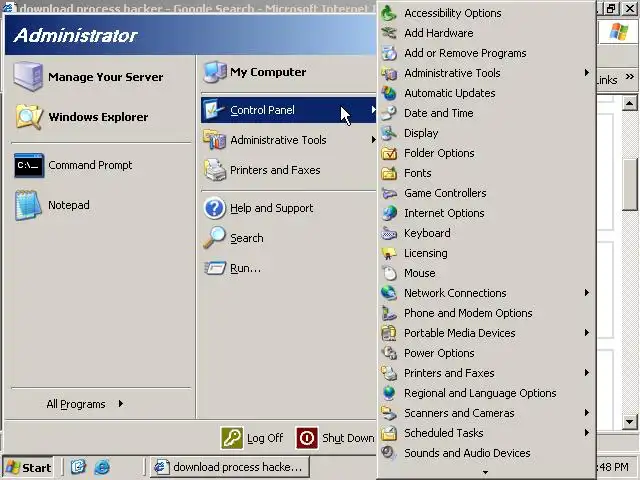Expand Printers and Faxes submenu arrow in Control Panel list

click(587, 373)
